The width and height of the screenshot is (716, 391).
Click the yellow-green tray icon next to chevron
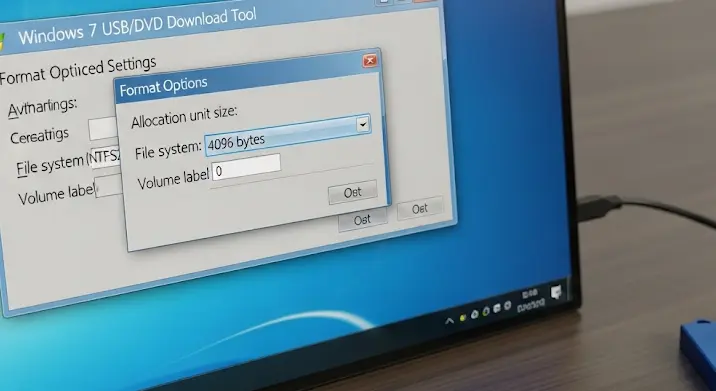(x=463, y=317)
